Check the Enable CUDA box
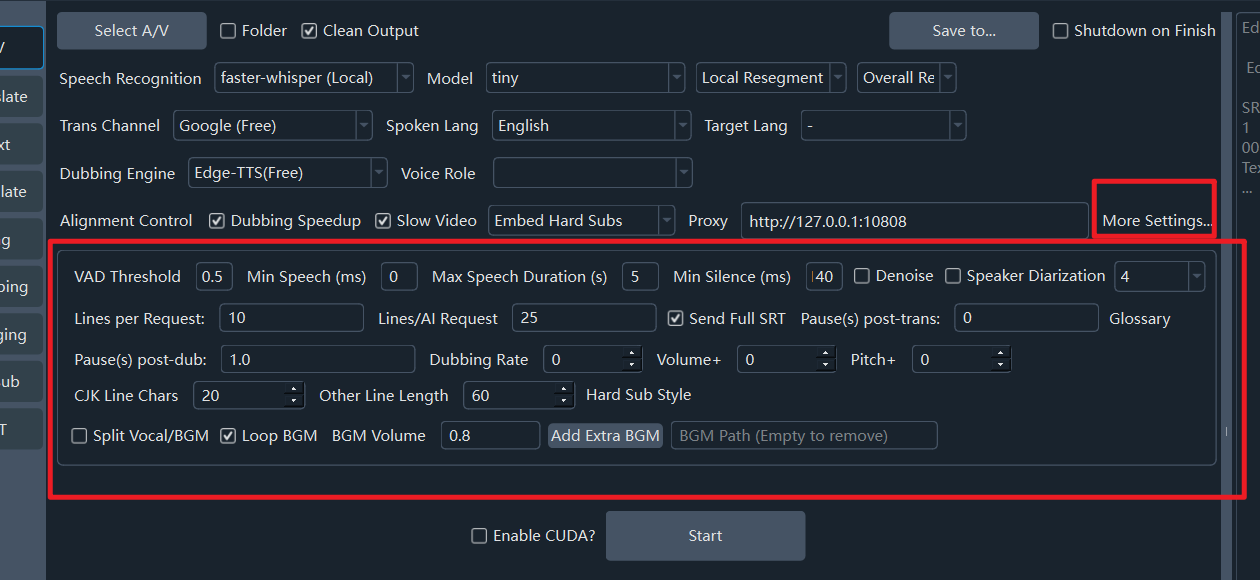 (x=480, y=536)
